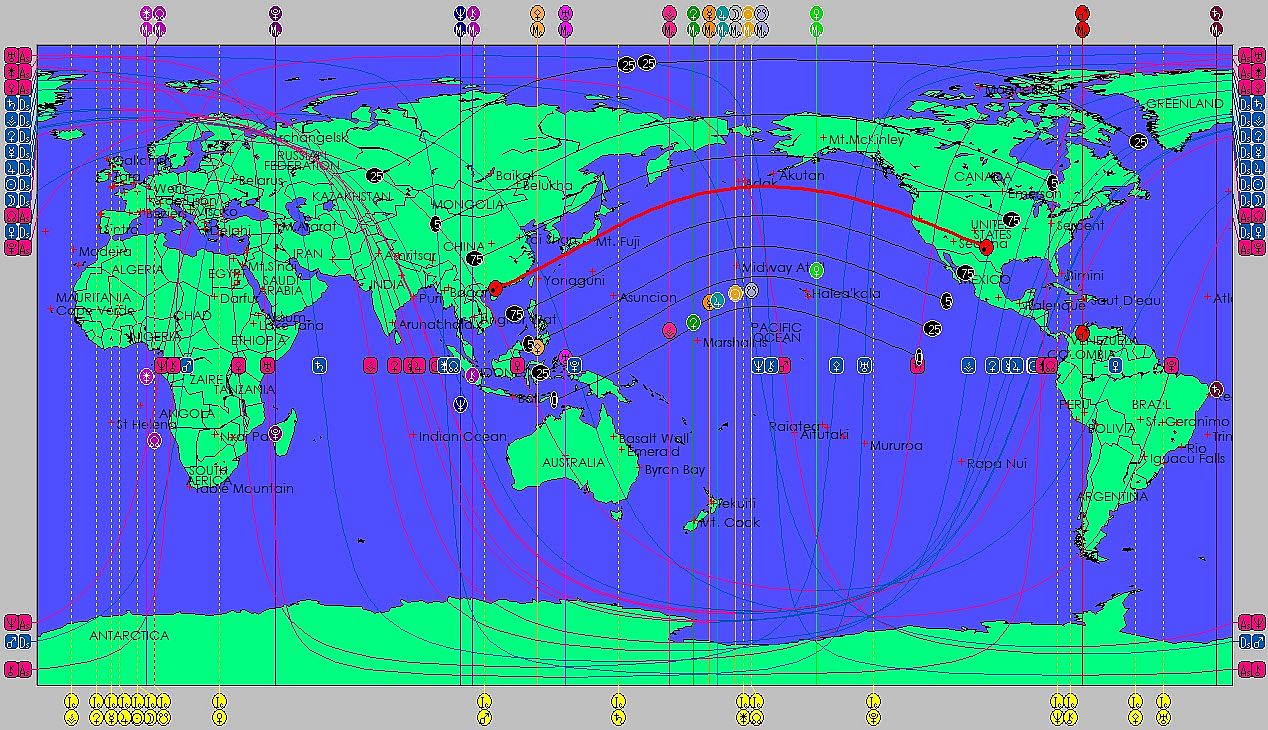Select the yellow Pluto IC marker at the bottom
This screenshot has height=730, width=1268.
873,709
